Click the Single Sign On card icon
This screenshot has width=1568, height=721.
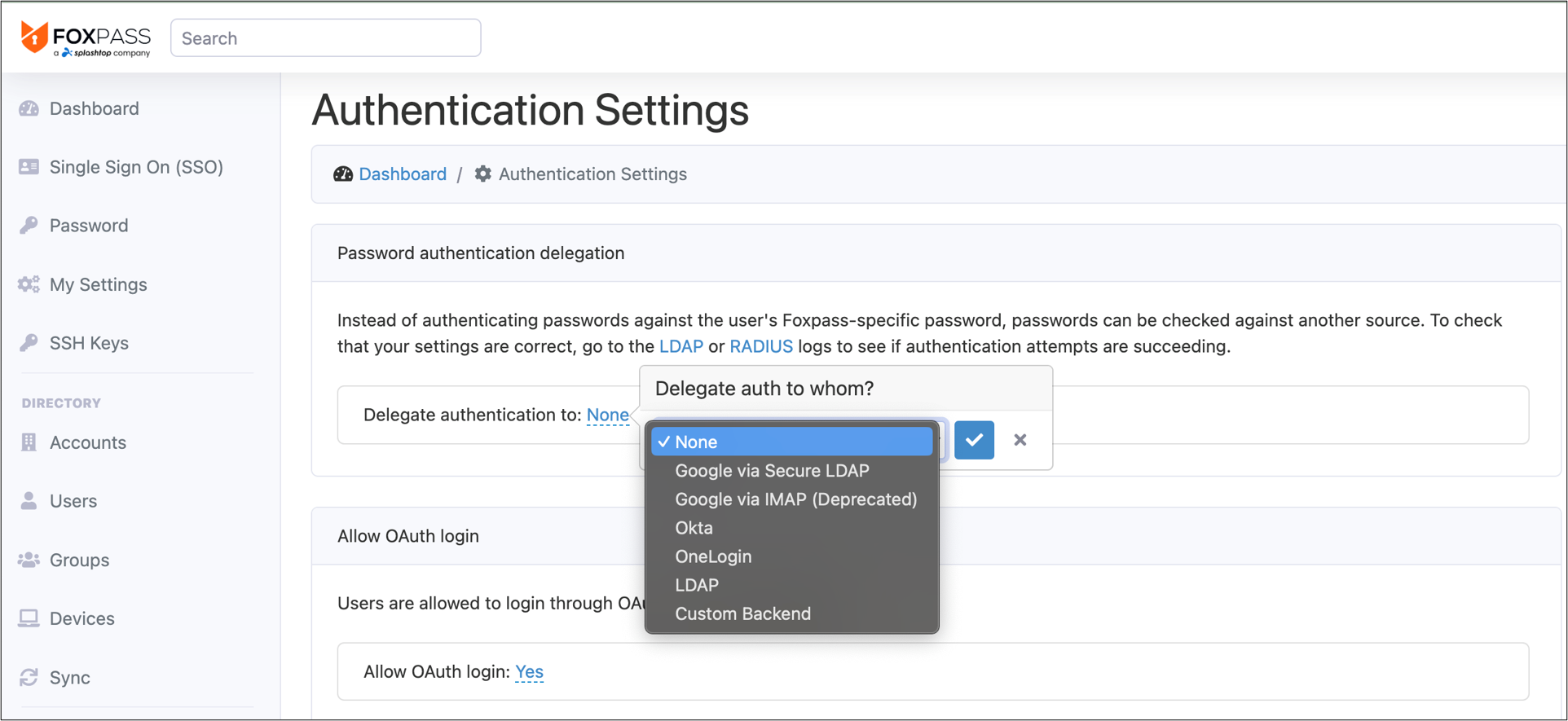29,167
